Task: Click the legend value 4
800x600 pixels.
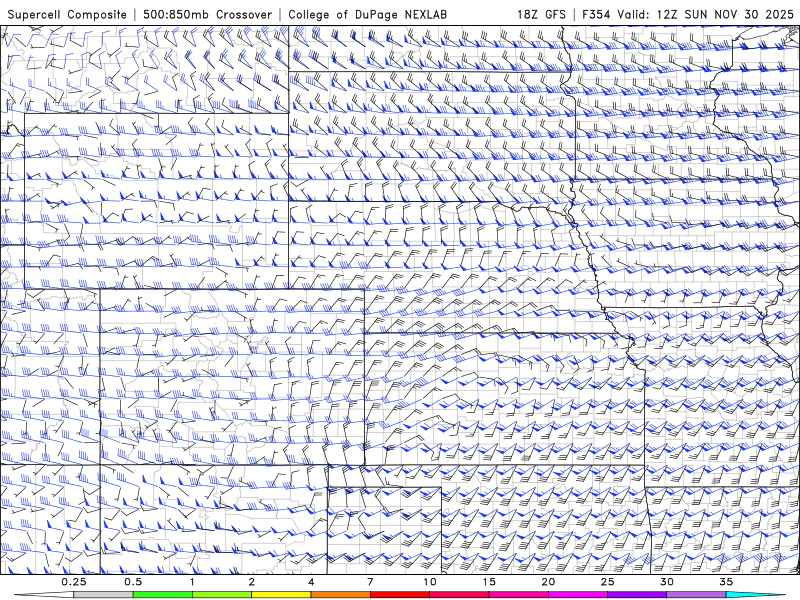Action: [x=311, y=582]
